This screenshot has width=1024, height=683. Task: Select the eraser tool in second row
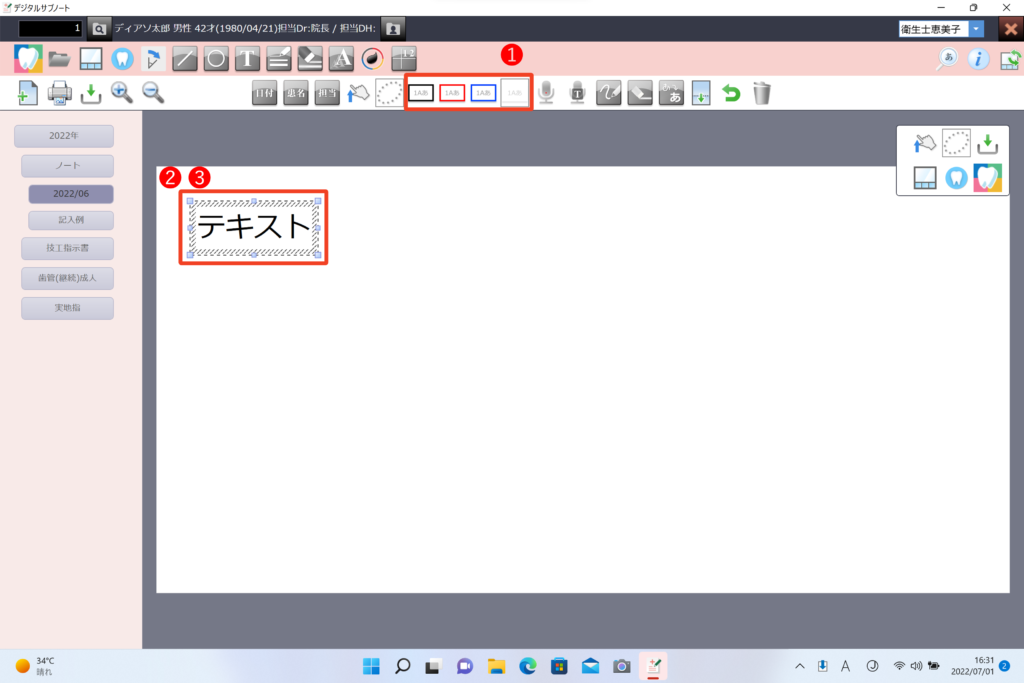tap(639, 93)
